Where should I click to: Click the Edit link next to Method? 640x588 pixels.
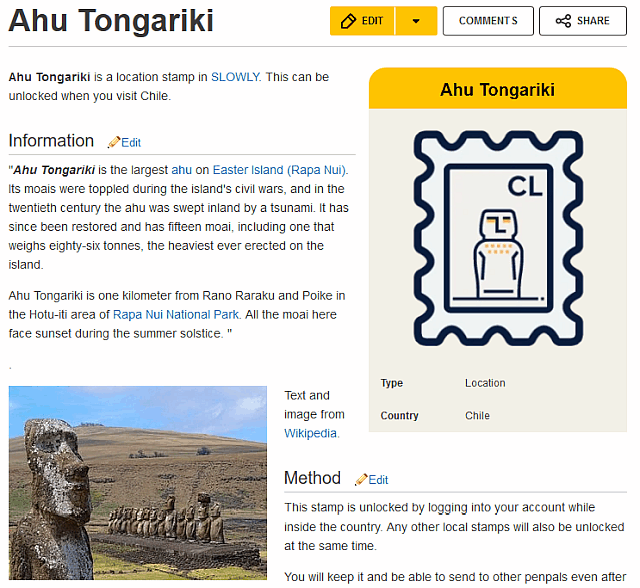click(378, 480)
